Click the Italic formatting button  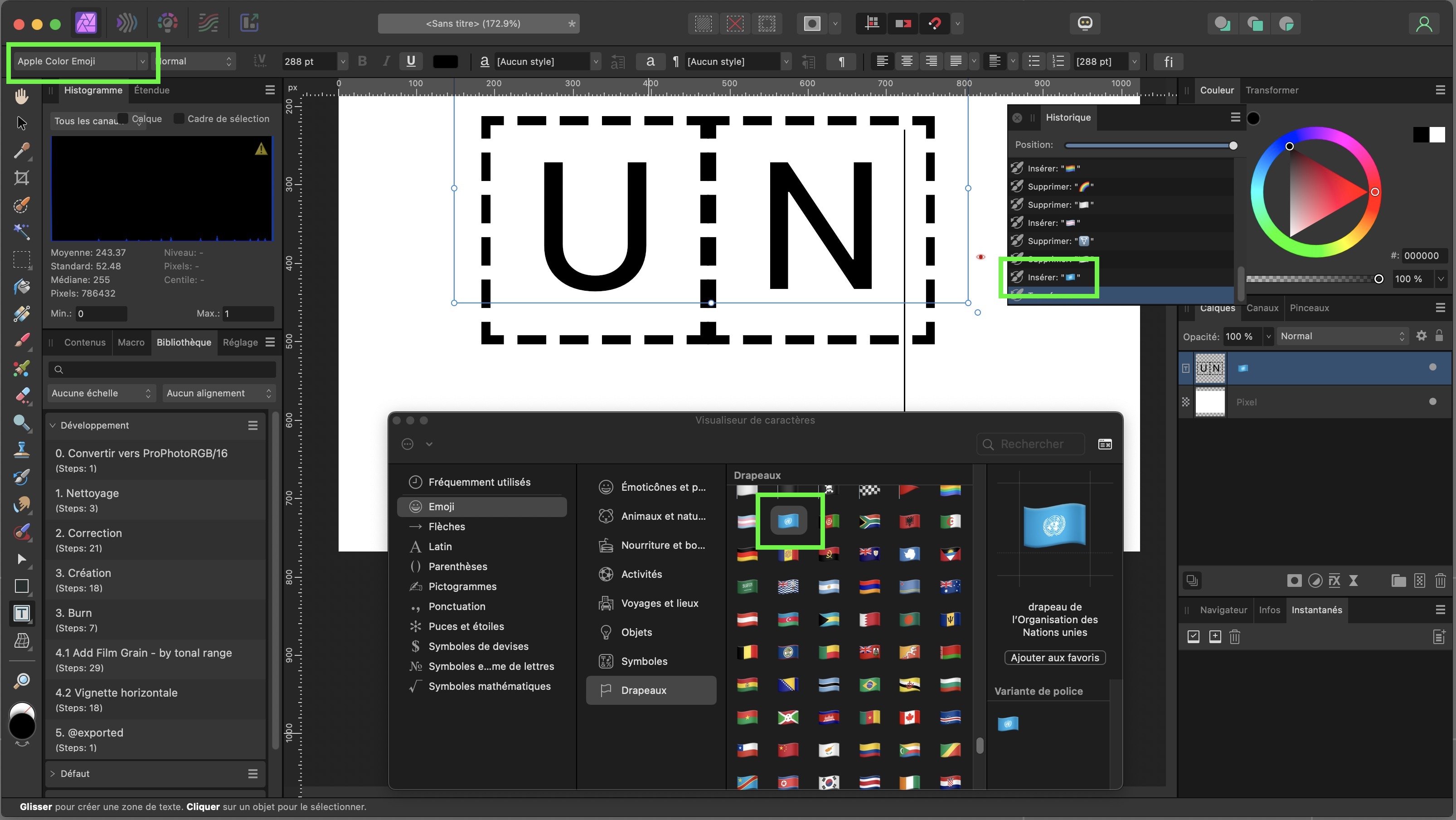point(386,61)
